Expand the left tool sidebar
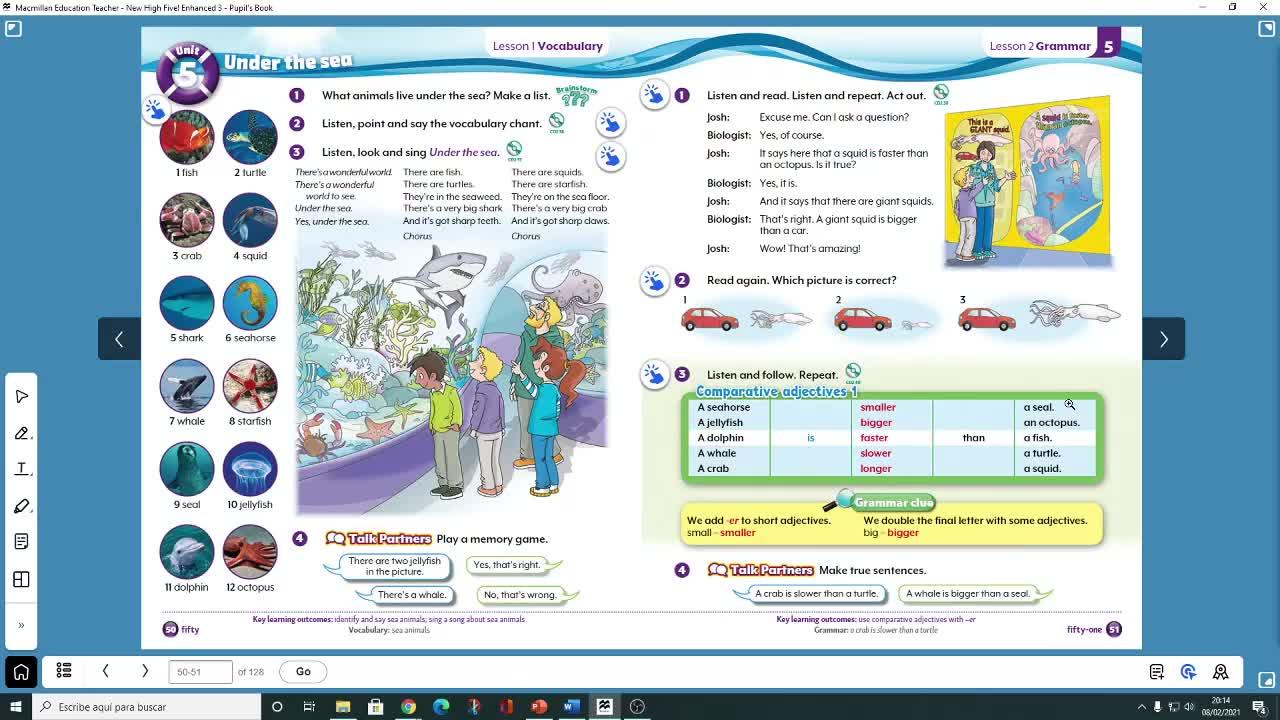The height and width of the screenshot is (720, 1280). click(21, 626)
